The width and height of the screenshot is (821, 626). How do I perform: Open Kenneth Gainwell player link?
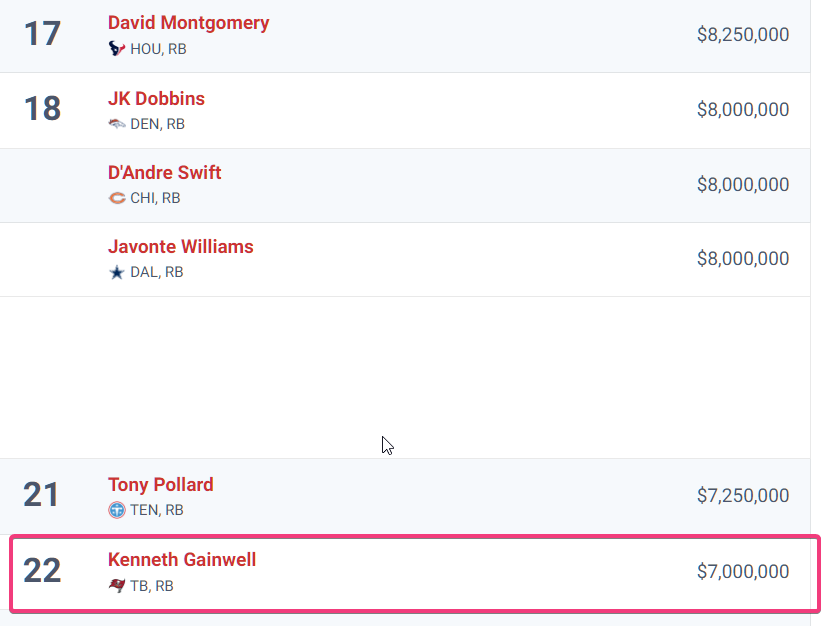(182, 560)
